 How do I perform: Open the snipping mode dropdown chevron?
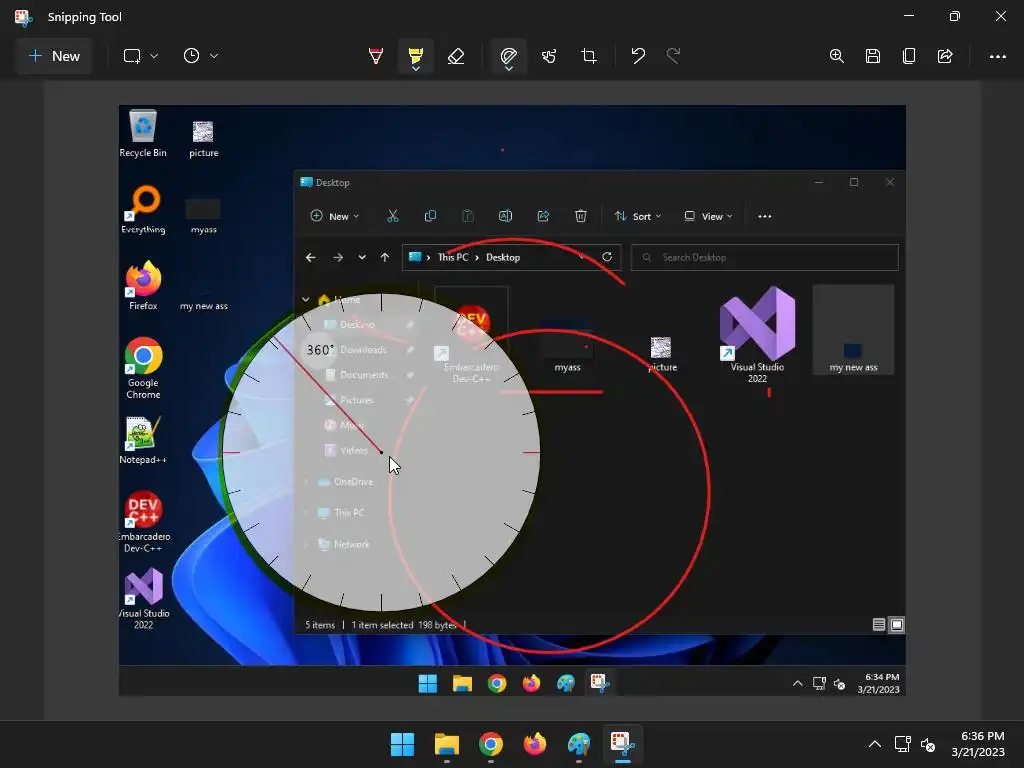[x=154, y=56]
